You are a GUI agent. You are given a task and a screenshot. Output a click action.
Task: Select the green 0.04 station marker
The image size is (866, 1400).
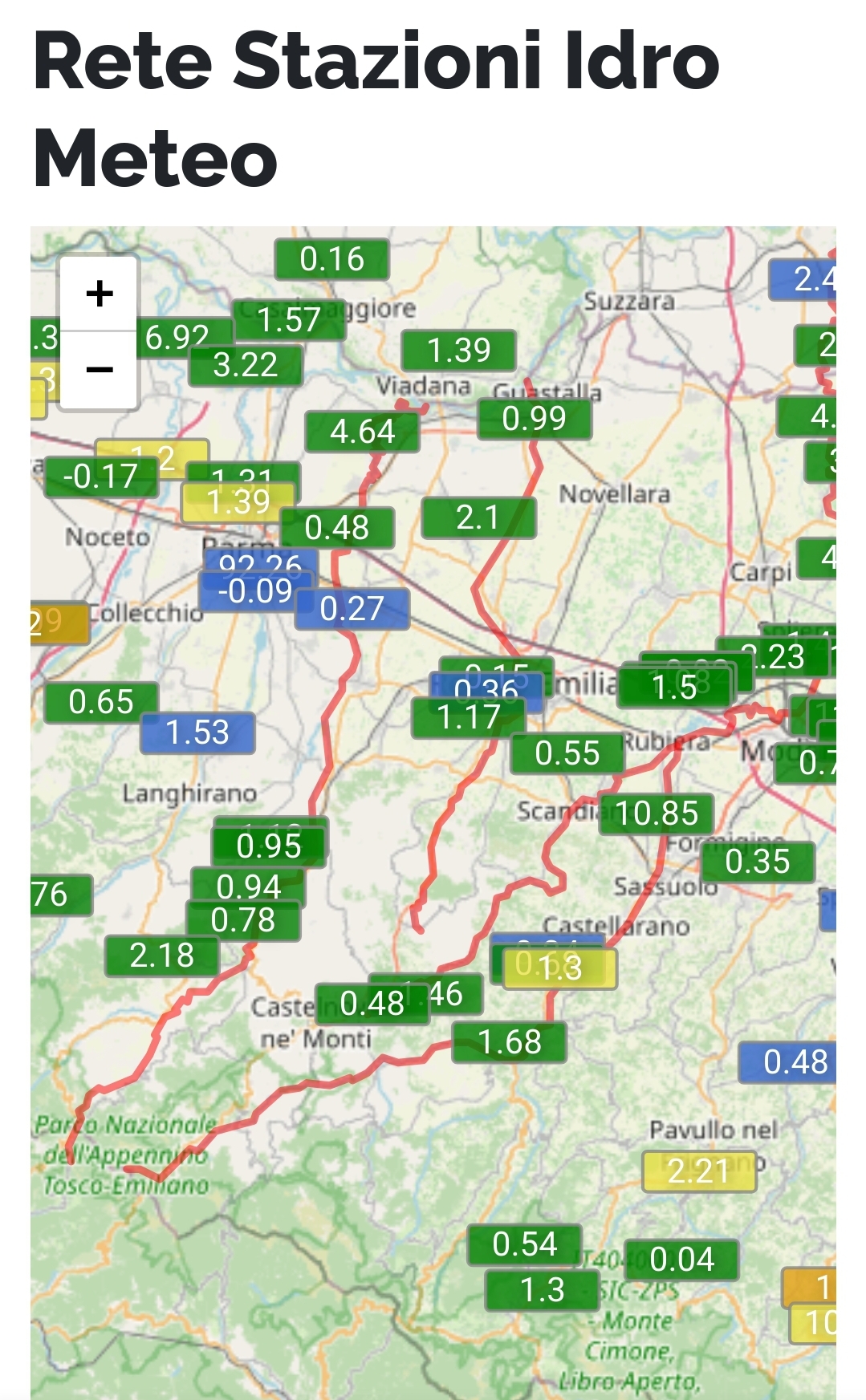pos(681,1260)
